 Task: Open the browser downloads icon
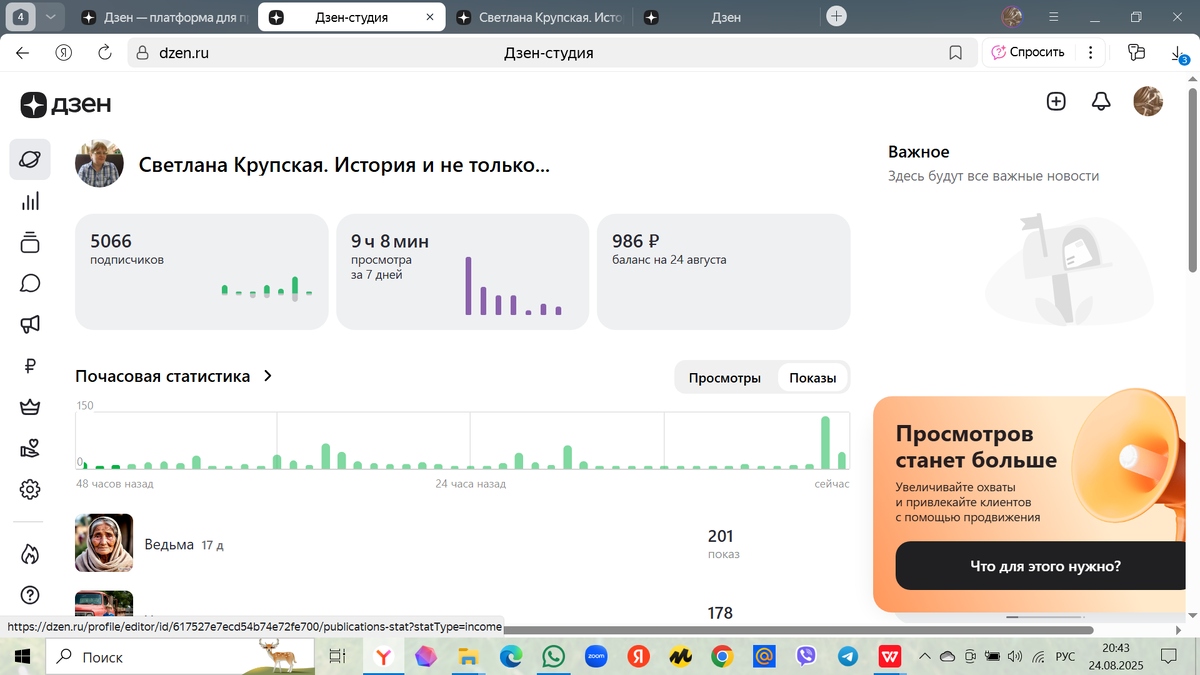(1180, 54)
